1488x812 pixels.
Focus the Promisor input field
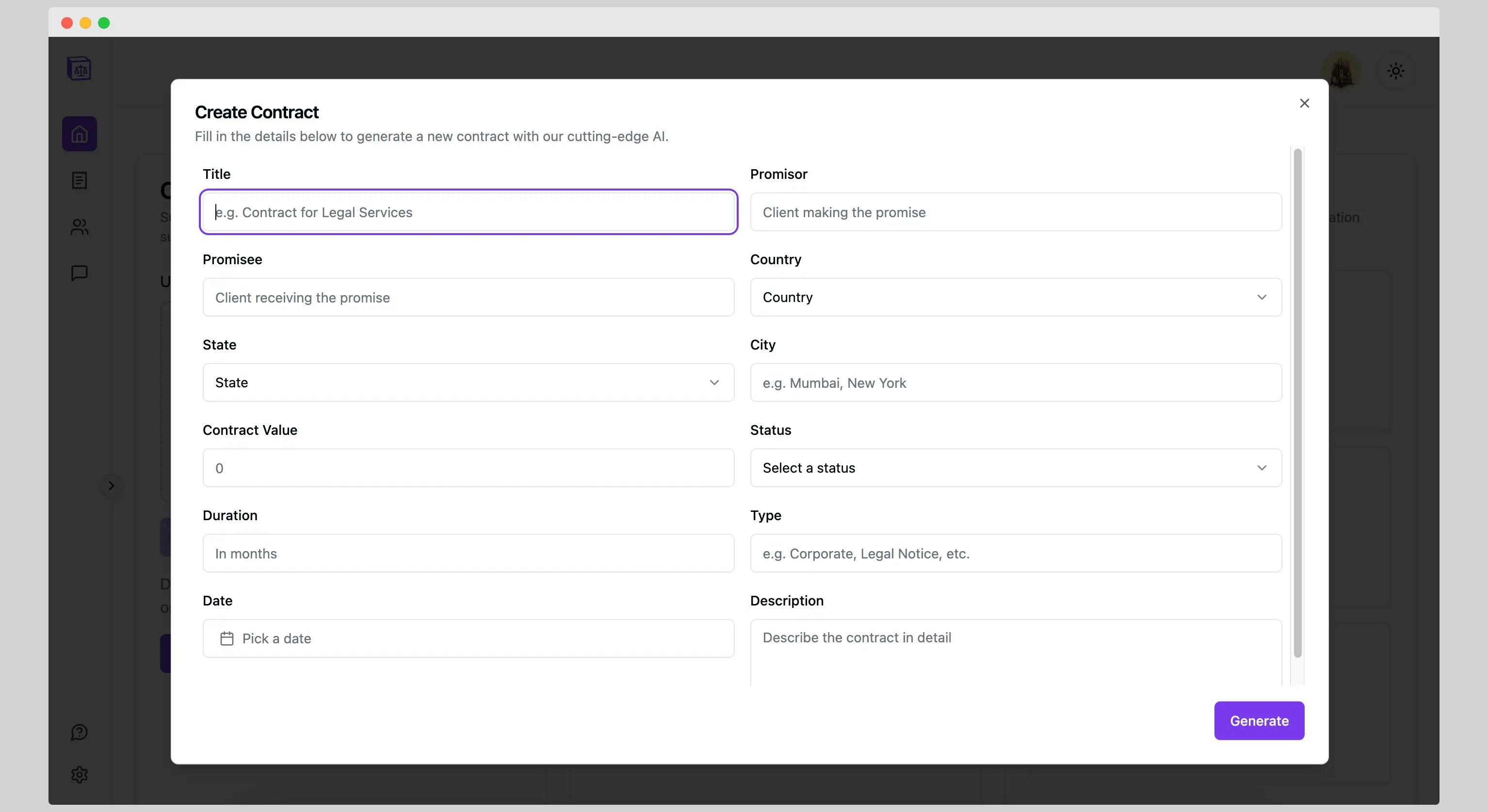pyautogui.click(x=1016, y=212)
